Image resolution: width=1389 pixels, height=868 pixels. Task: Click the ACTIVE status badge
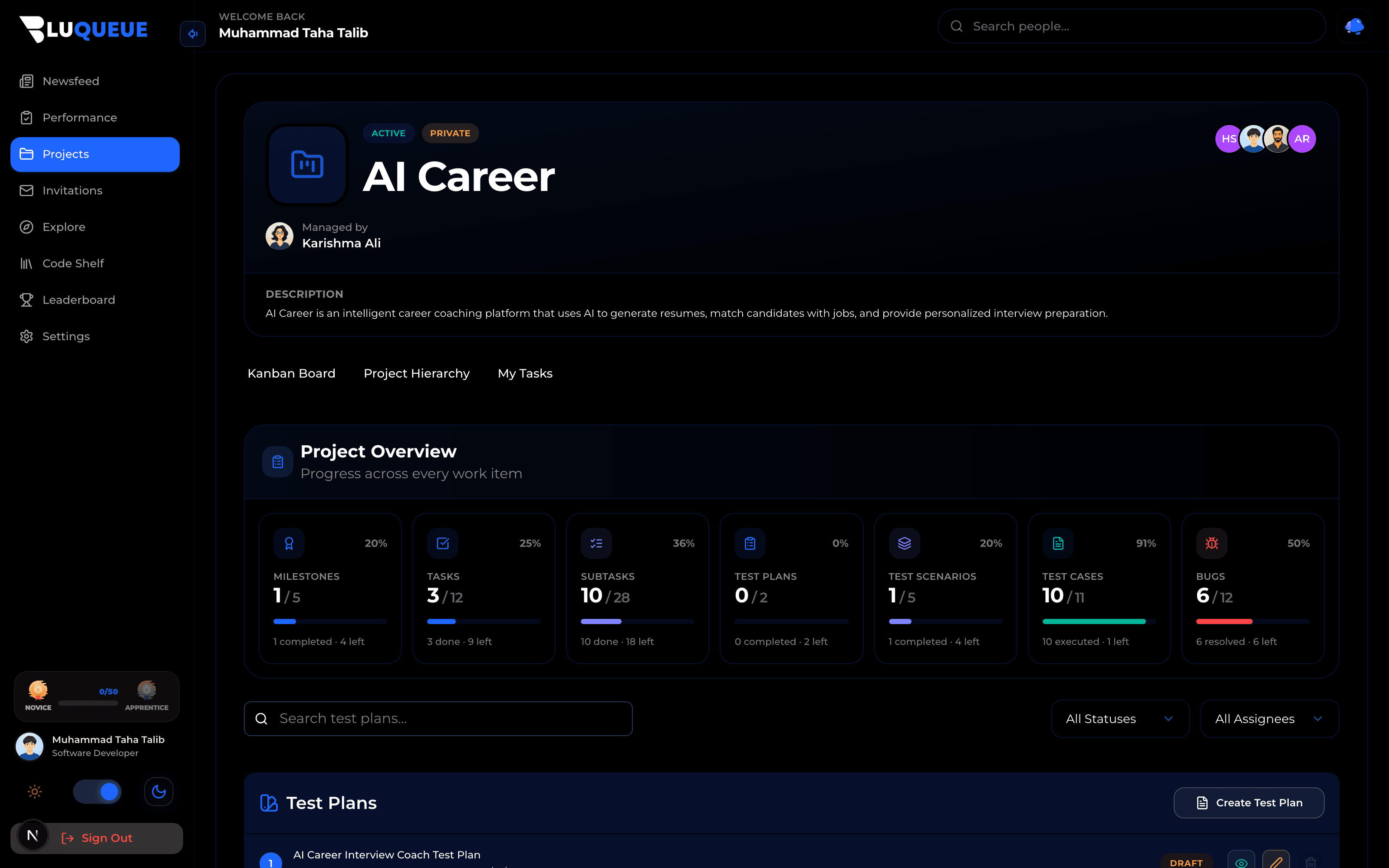pyautogui.click(x=388, y=133)
